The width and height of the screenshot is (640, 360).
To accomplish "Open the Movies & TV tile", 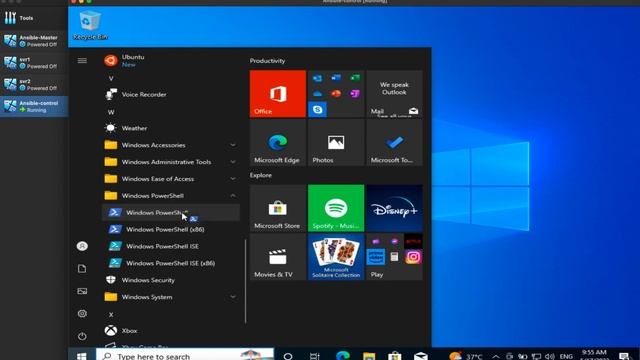I will [278, 257].
